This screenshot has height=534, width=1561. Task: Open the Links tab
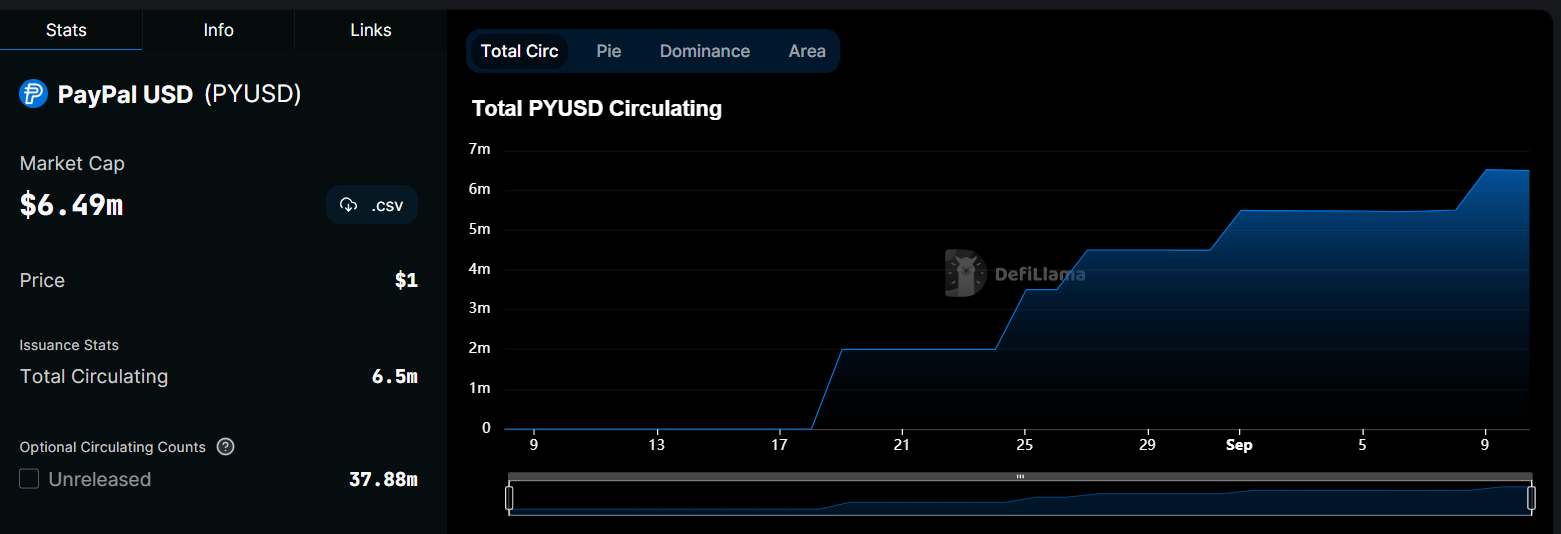(x=371, y=30)
